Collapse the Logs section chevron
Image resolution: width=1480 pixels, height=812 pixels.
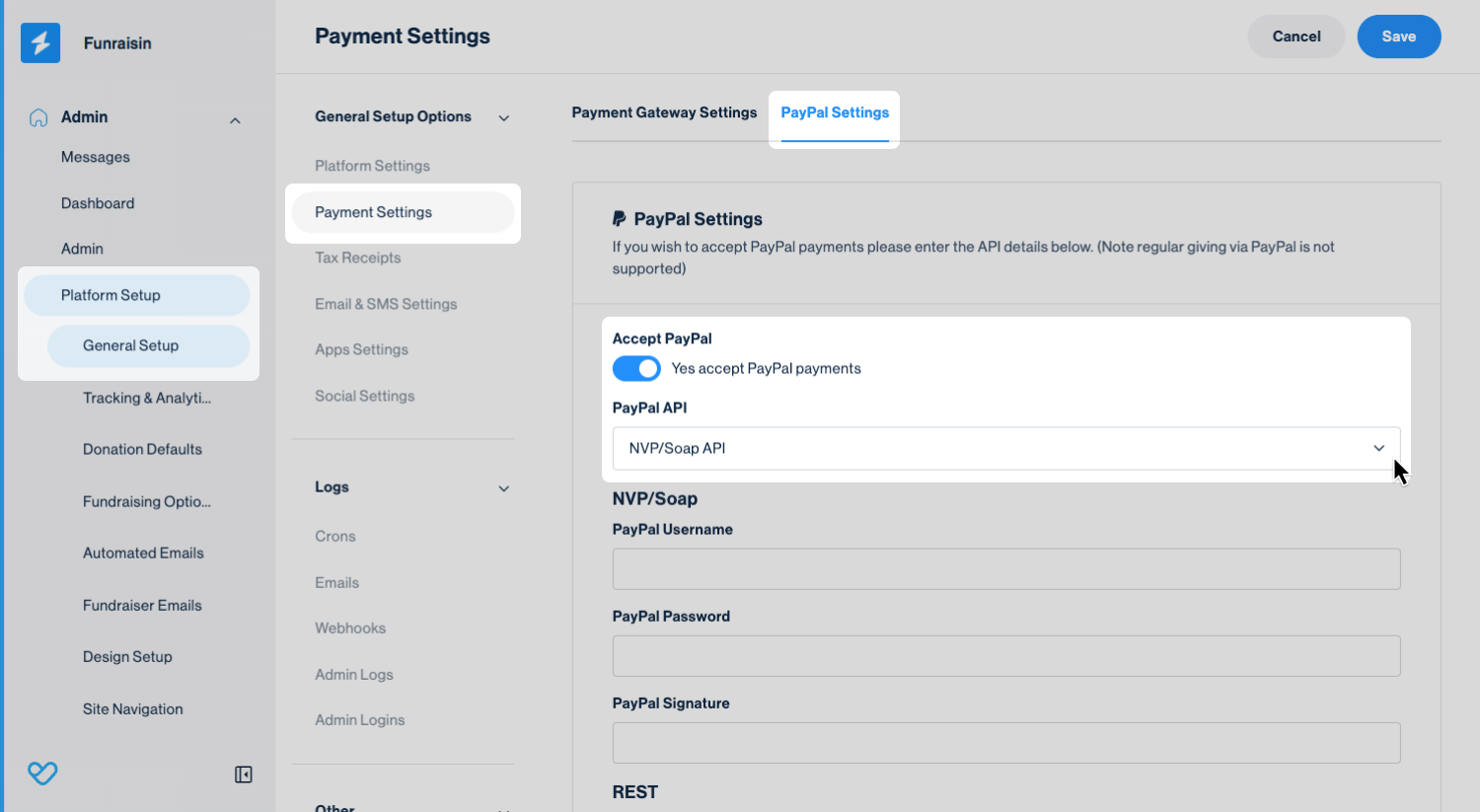(503, 488)
